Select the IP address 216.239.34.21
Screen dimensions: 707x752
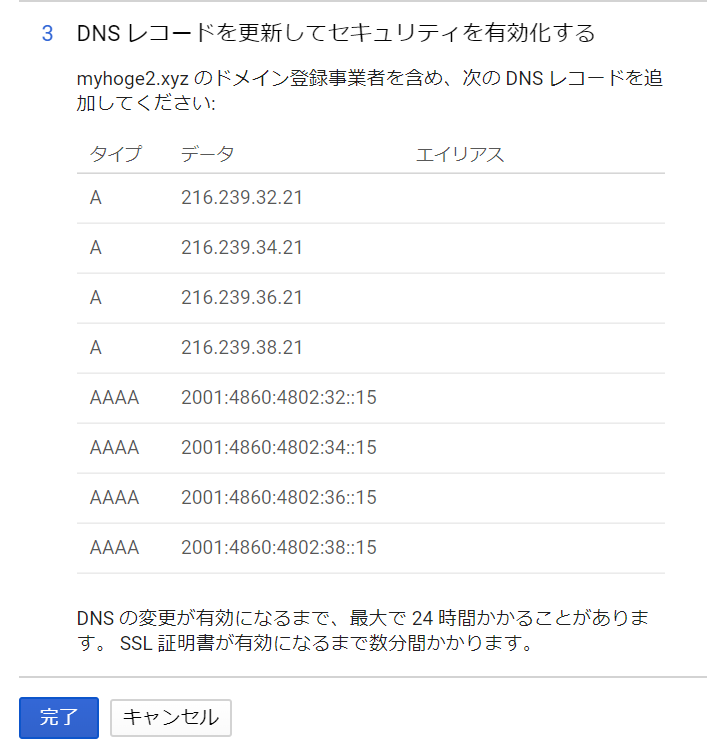click(241, 248)
